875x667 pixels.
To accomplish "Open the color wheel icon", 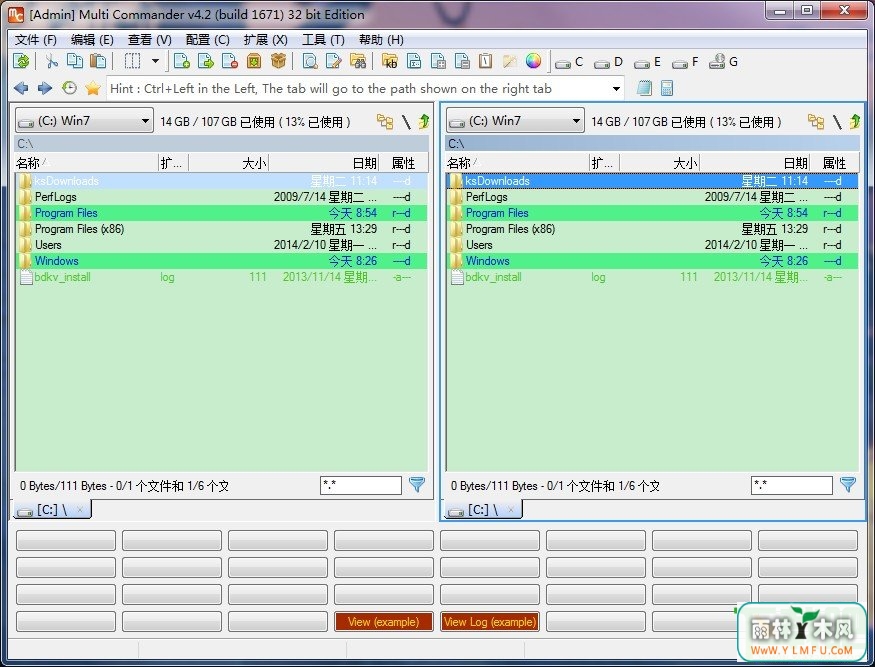I will (533, 61).
